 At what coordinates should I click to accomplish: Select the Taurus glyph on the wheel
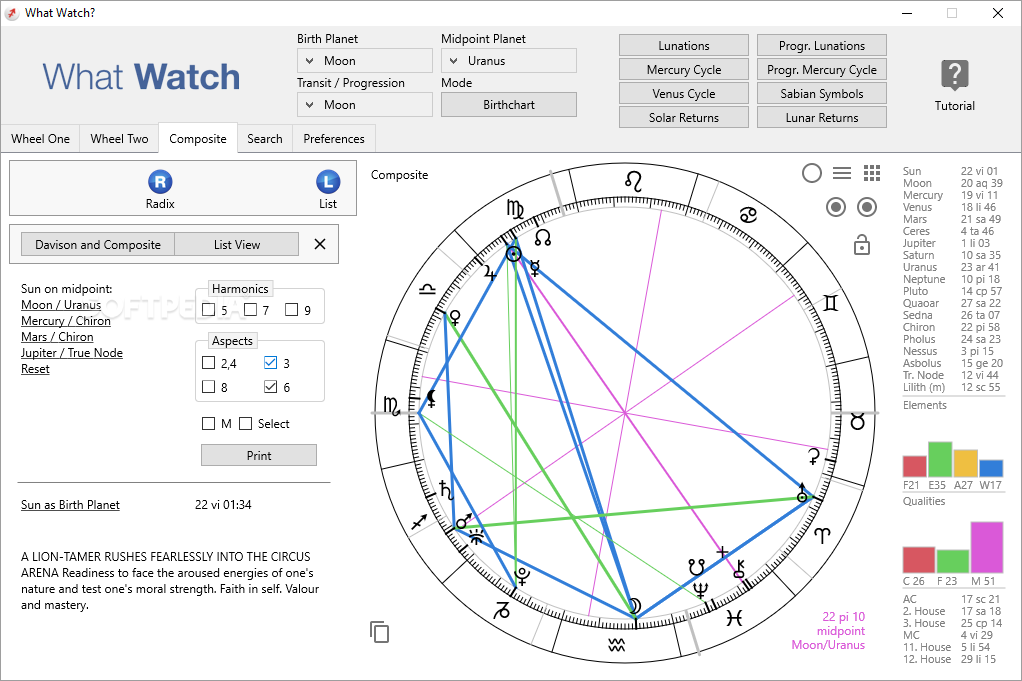coord(858,422)
